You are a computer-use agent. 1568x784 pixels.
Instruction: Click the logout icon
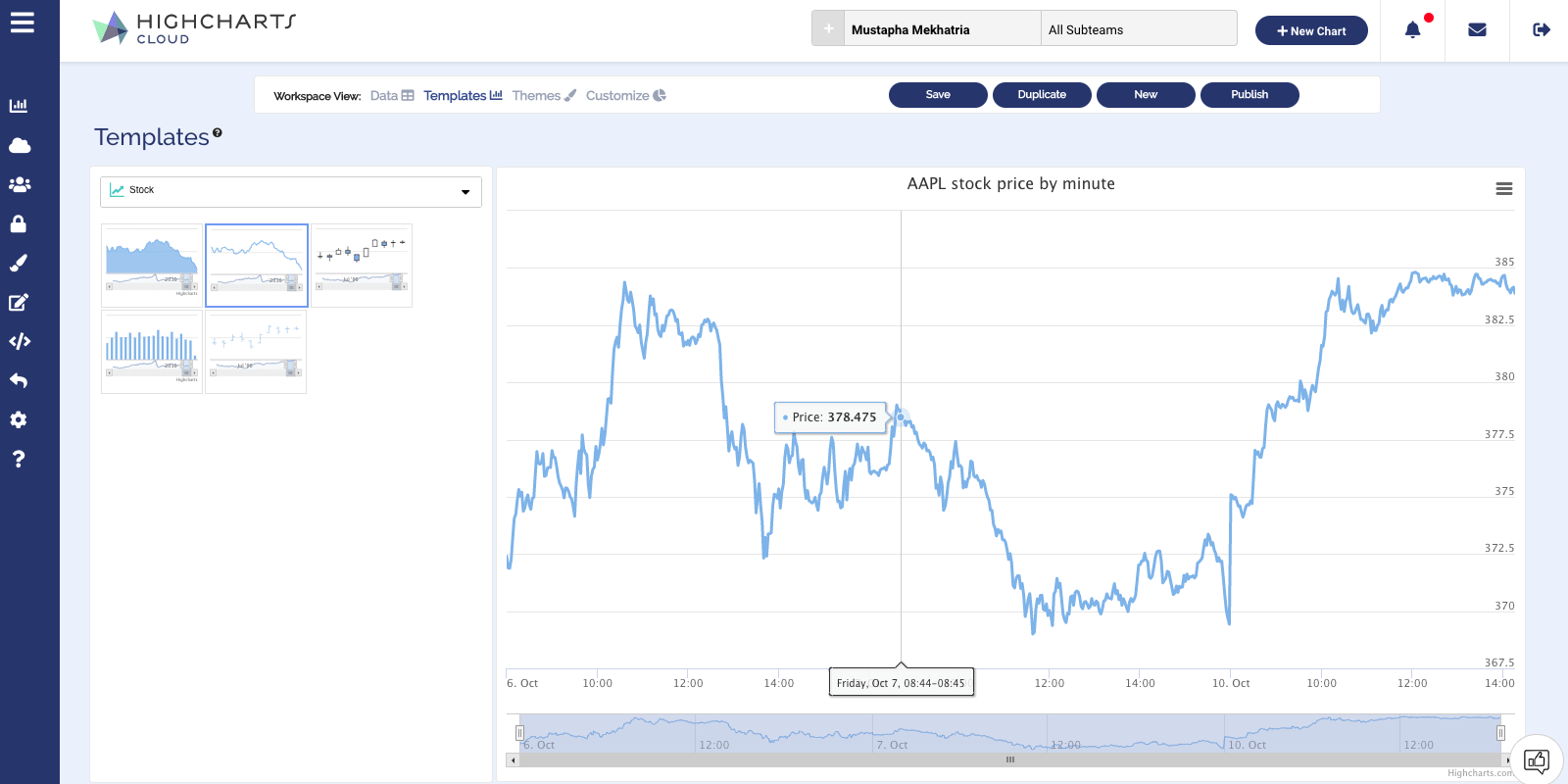1541,30
